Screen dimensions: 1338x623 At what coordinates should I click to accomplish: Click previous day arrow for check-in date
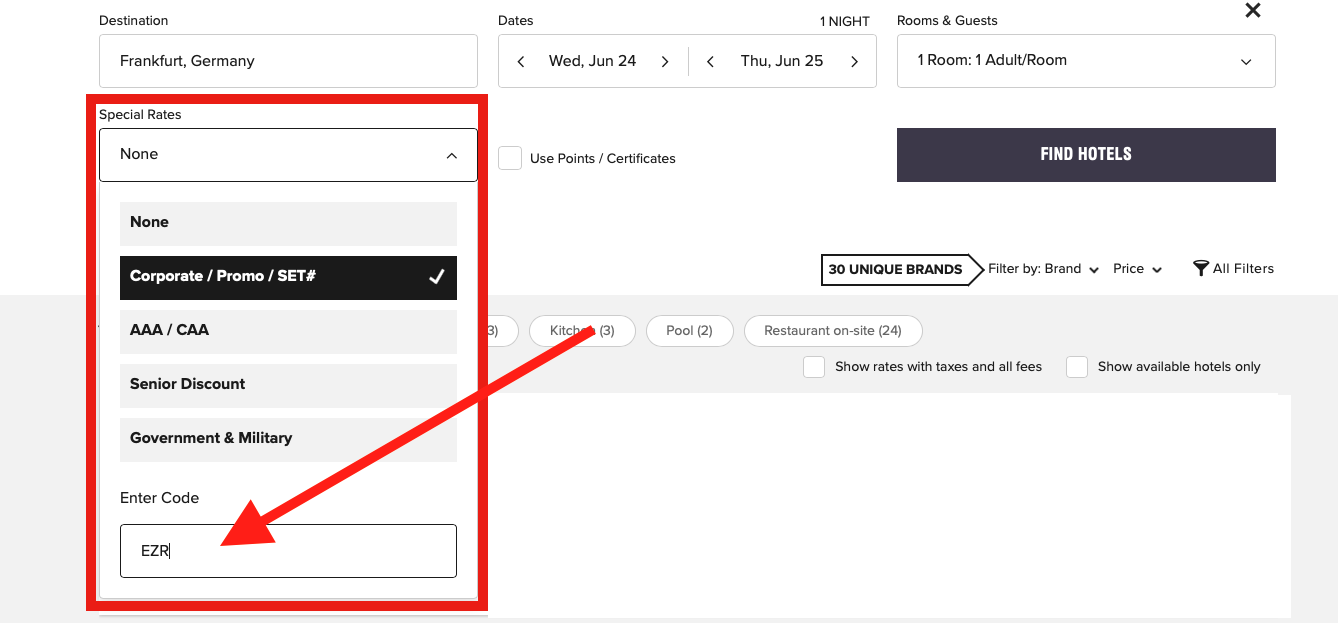coord(521,62)
